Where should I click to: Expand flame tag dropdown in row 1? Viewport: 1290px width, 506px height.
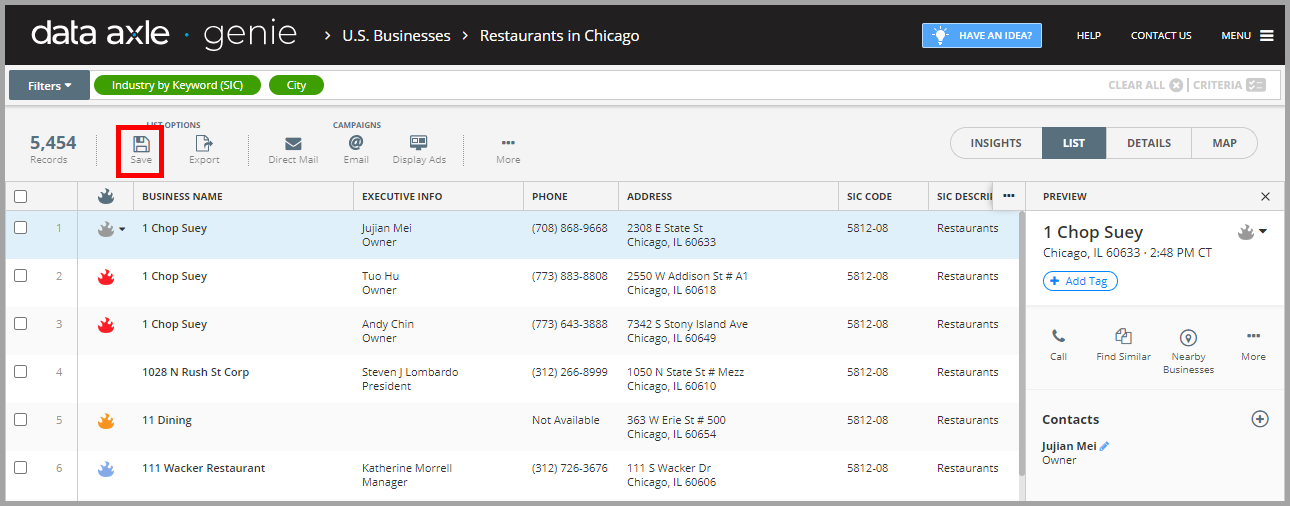(x=122, y=229)
